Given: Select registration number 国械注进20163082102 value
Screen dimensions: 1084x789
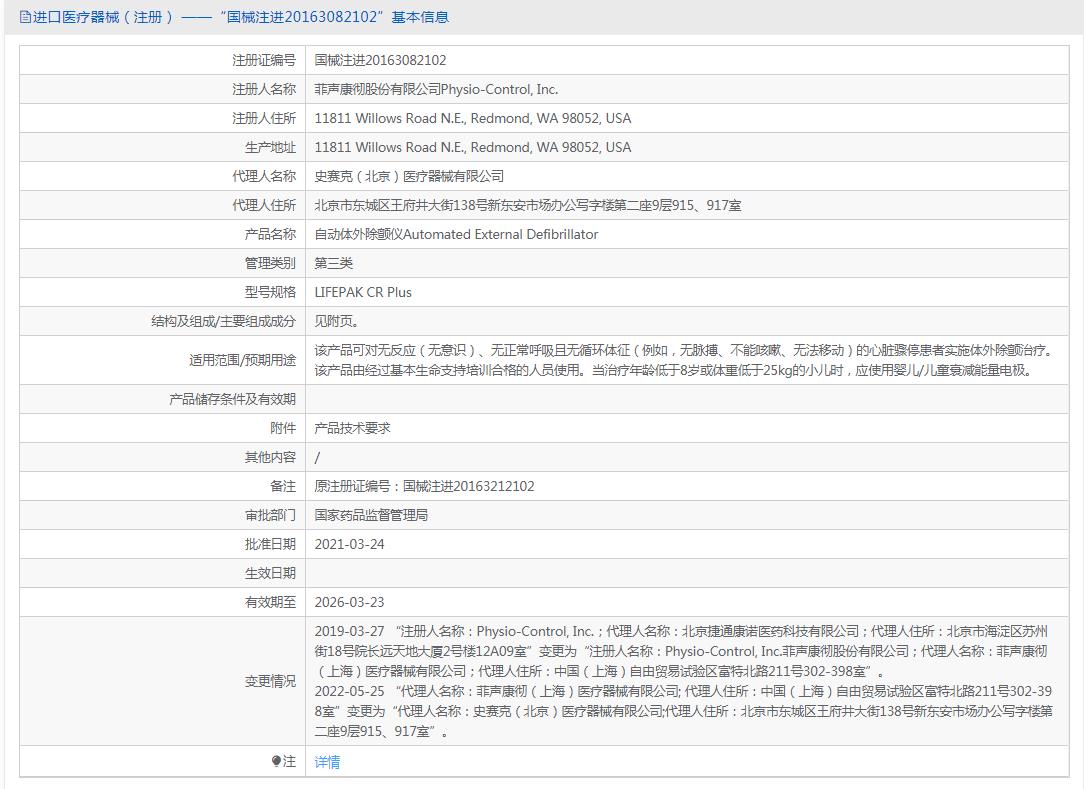Looking at the screenshot, I should coord(380,60).
